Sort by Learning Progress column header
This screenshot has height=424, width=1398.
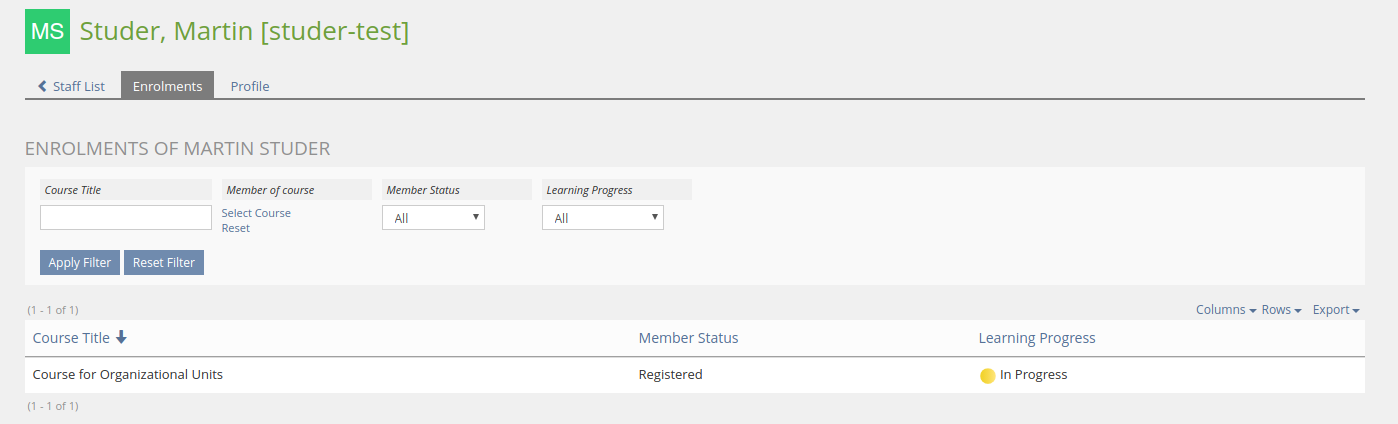coord(1036,338)
